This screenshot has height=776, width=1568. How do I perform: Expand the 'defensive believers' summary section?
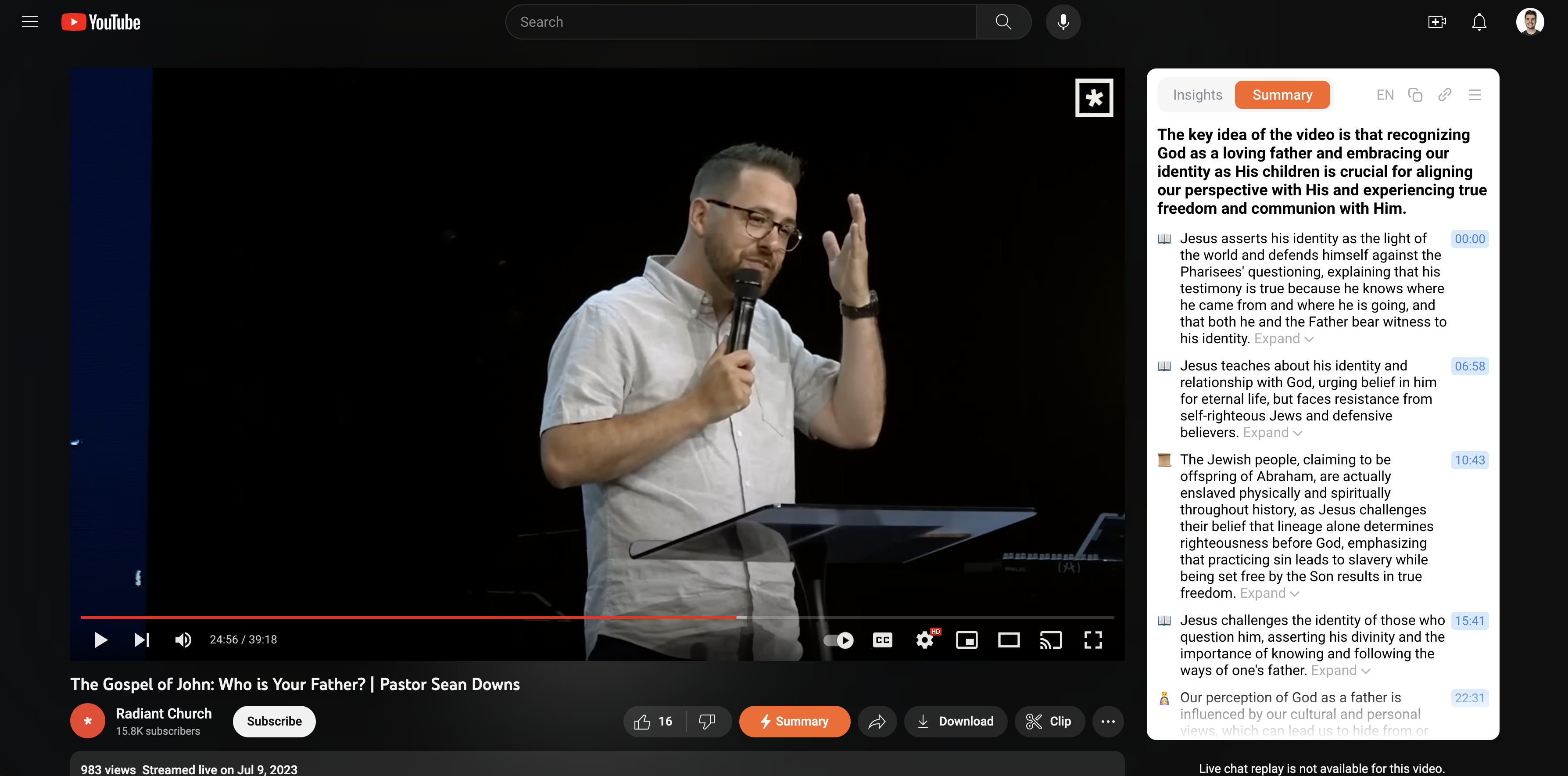pos(1272,432)
